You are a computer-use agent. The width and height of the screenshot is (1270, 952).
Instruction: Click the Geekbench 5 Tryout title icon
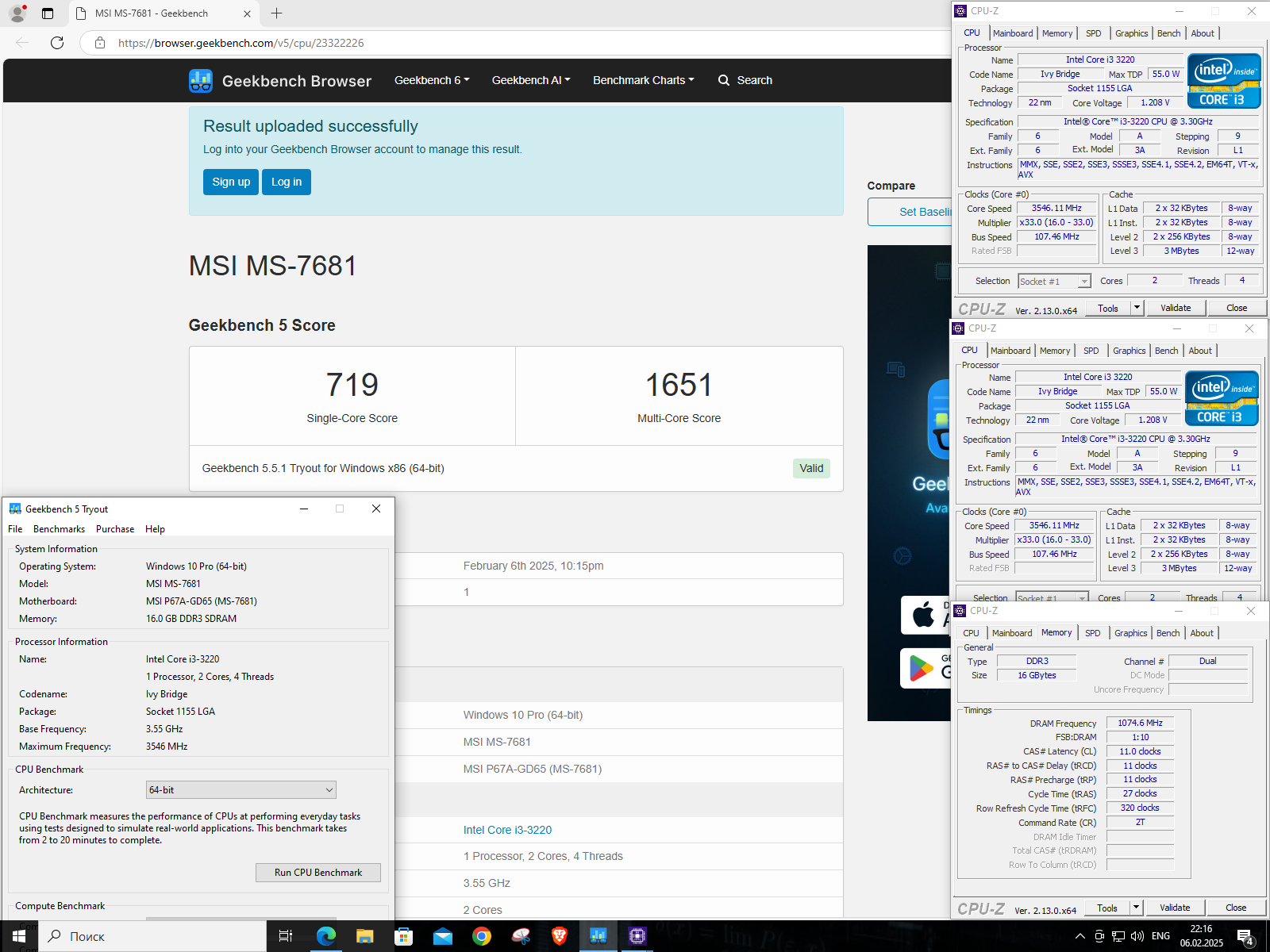click(15, 509)
